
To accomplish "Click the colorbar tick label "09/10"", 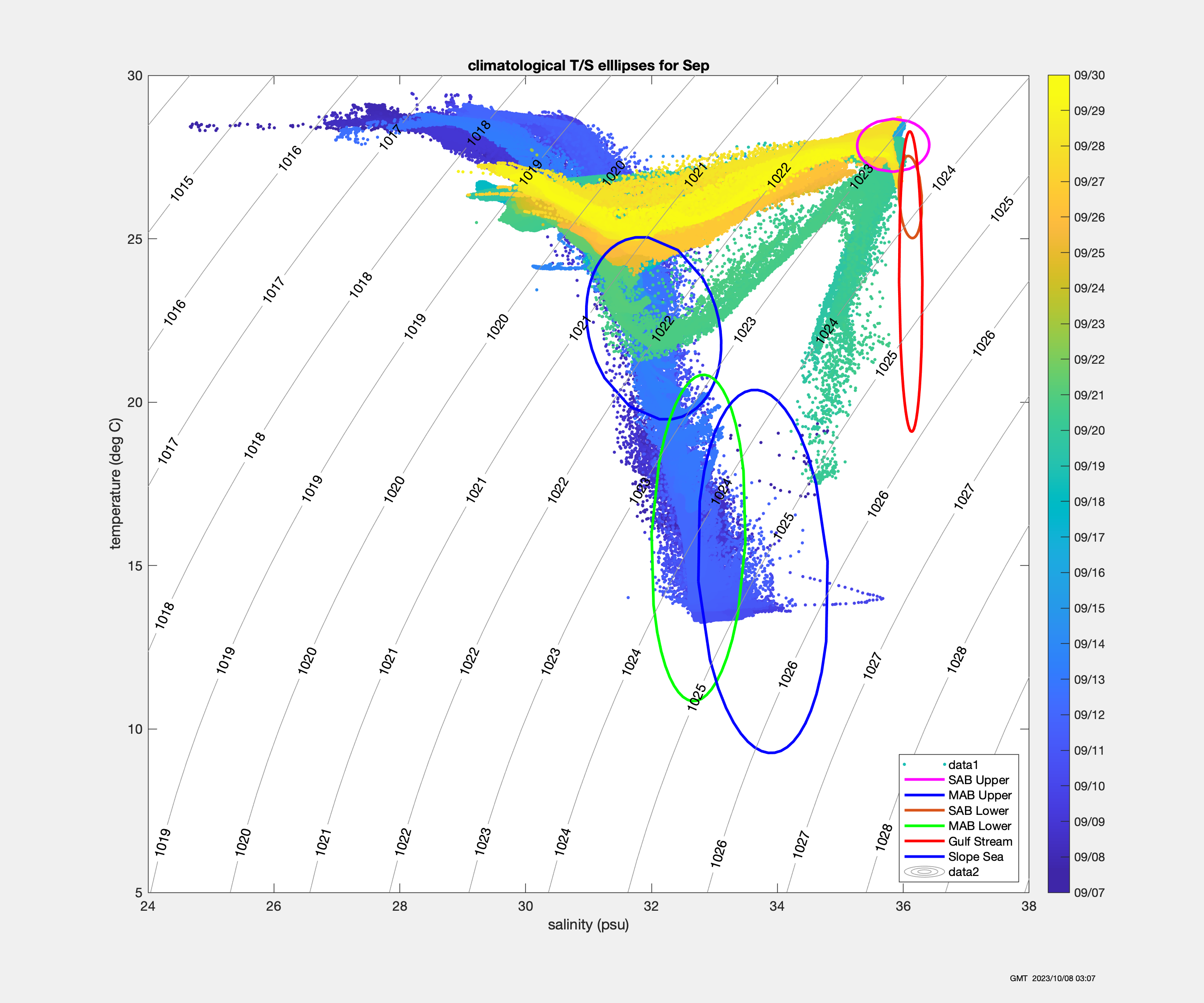I will point(1089,786).
